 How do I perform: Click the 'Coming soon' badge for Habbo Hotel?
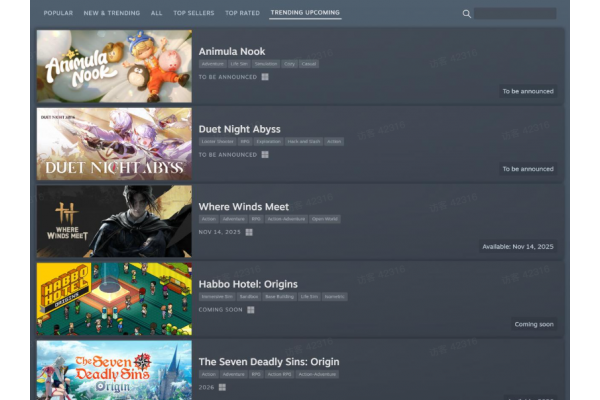click(534, 324)
